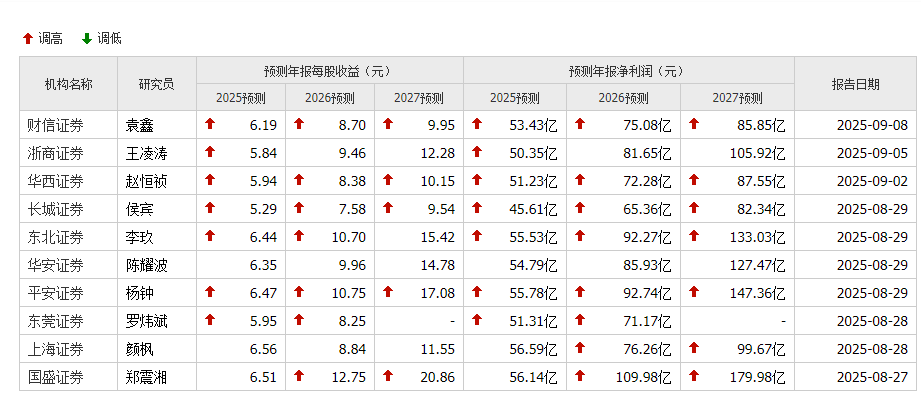Click red arrow beside 华西证券 2027 value 10.15
The width and height of the screenshot is (921, 413).
point(388,180)
